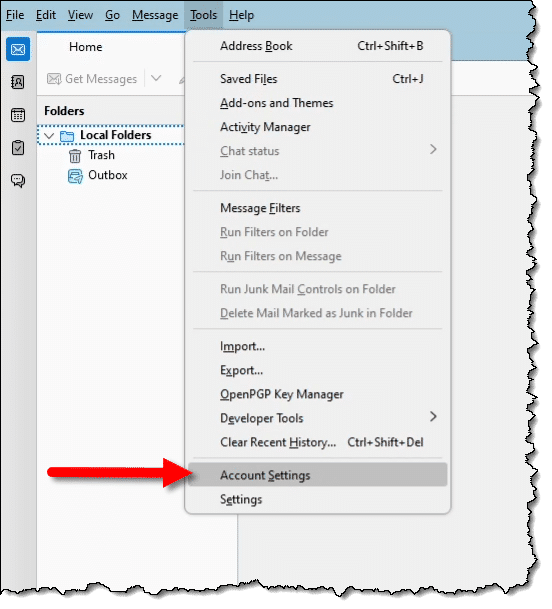This screenshot has height=609, width=552.
Task: Switch to the Calendar sidebar icon
Action: (x=18, y=115)
